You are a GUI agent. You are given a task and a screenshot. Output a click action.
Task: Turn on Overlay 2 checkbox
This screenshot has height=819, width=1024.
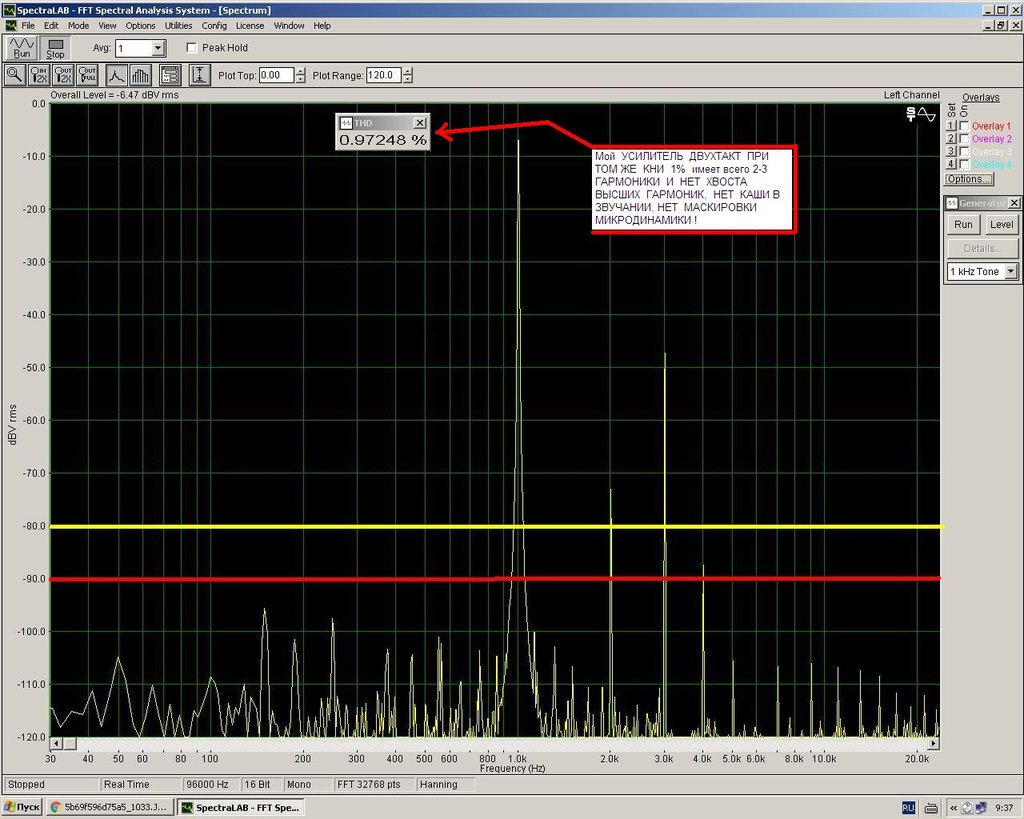[964, 138]
